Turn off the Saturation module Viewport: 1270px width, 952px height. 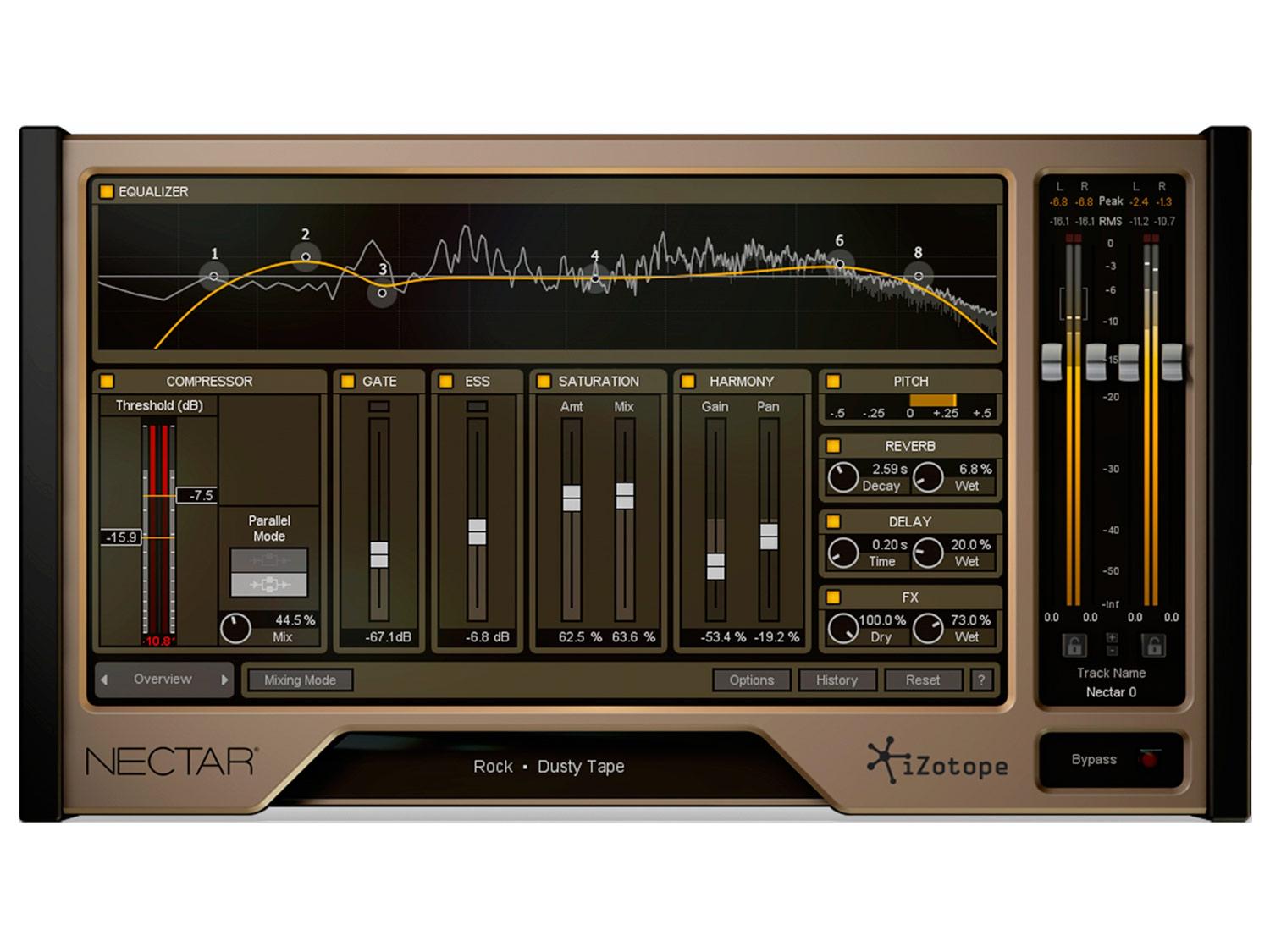point(544,382)
